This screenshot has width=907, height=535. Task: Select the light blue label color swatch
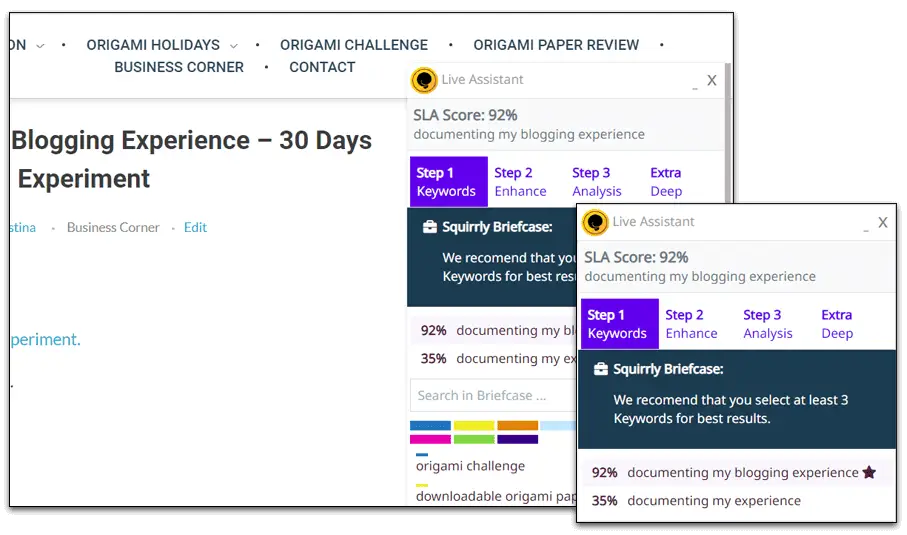pos(558,426)
